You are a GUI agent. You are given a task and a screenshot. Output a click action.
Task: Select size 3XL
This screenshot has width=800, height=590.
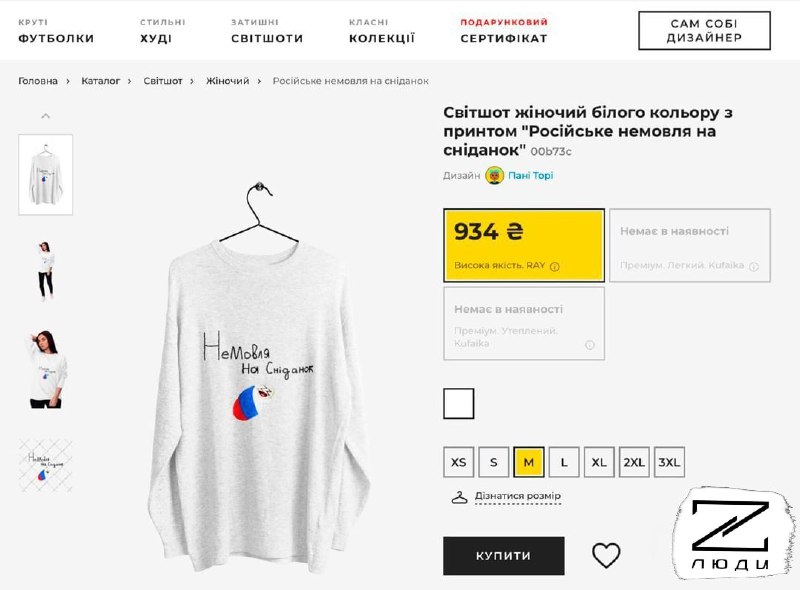tap(668, 462)
